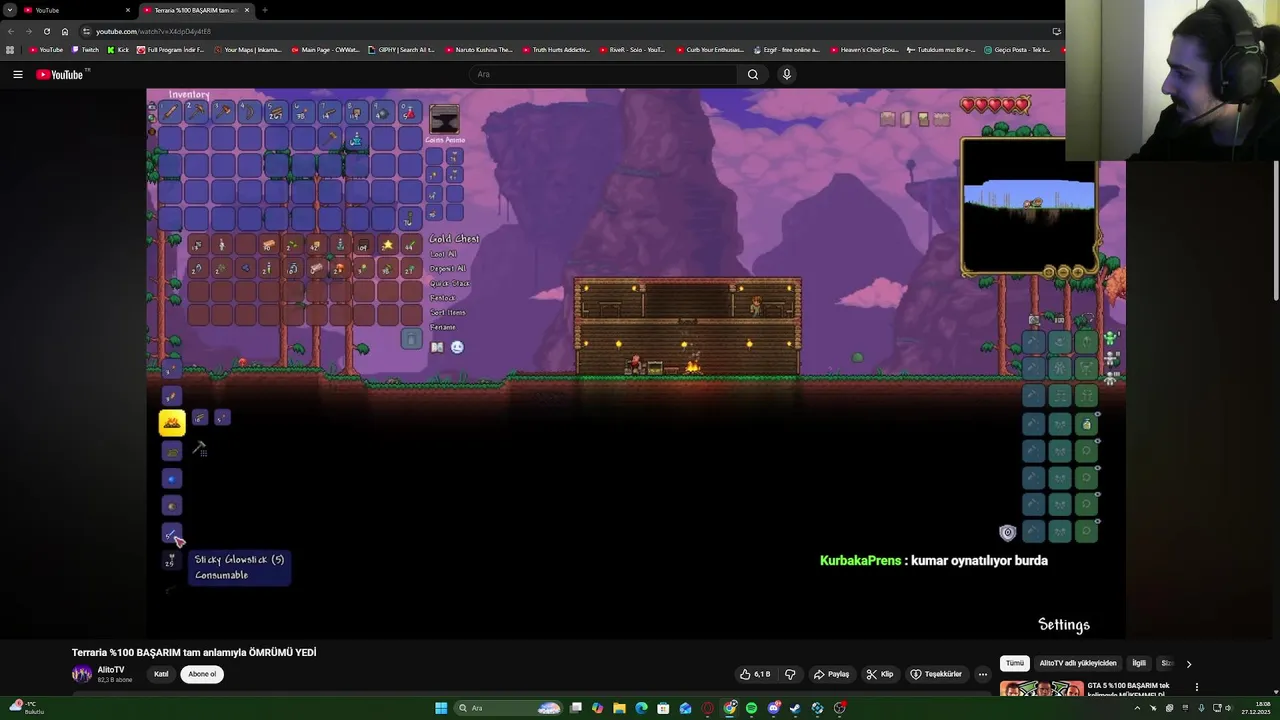This screenshot has height=720, width=1280.
Task: Click the anvil crafting station icon
Action: tap(444, 120)
